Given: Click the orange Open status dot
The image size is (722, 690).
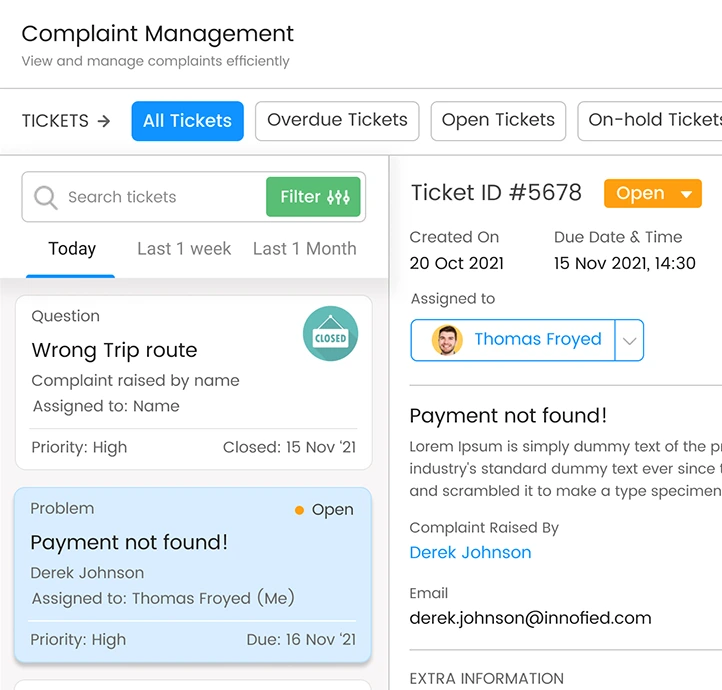Looking at the screenshot, I should 299,510.
